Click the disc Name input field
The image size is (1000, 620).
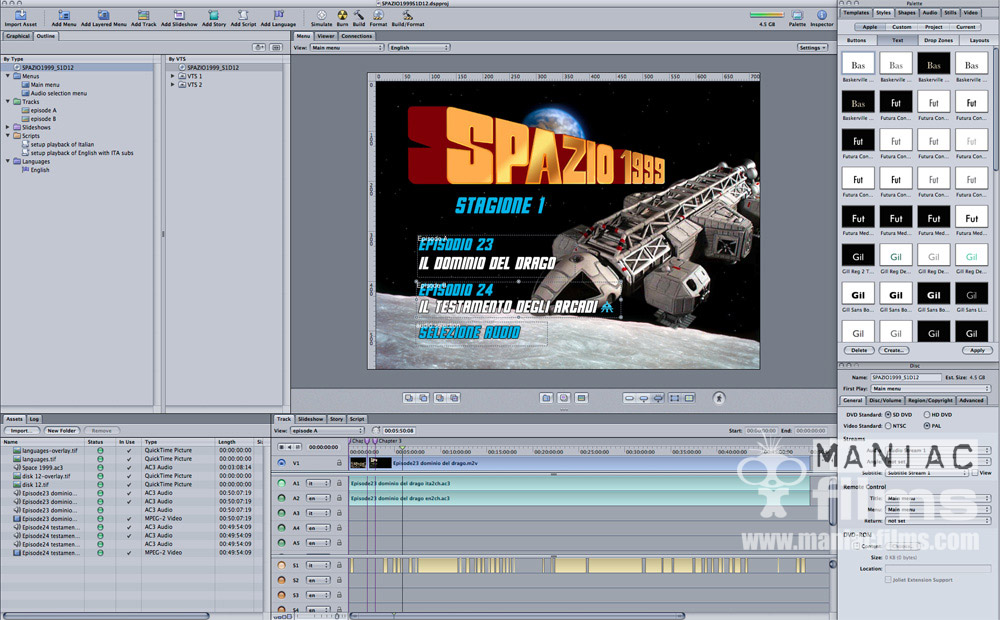905,377
